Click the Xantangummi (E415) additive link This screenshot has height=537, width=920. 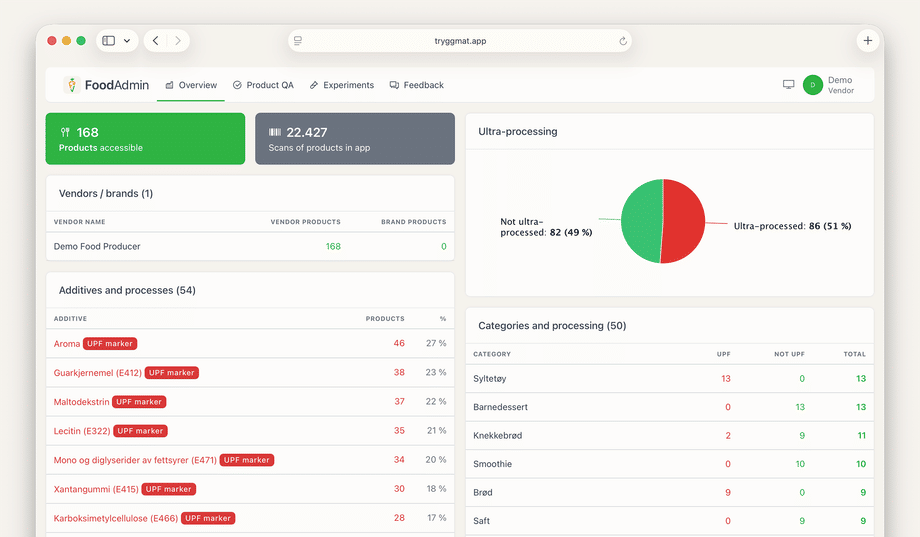[96, 489]
